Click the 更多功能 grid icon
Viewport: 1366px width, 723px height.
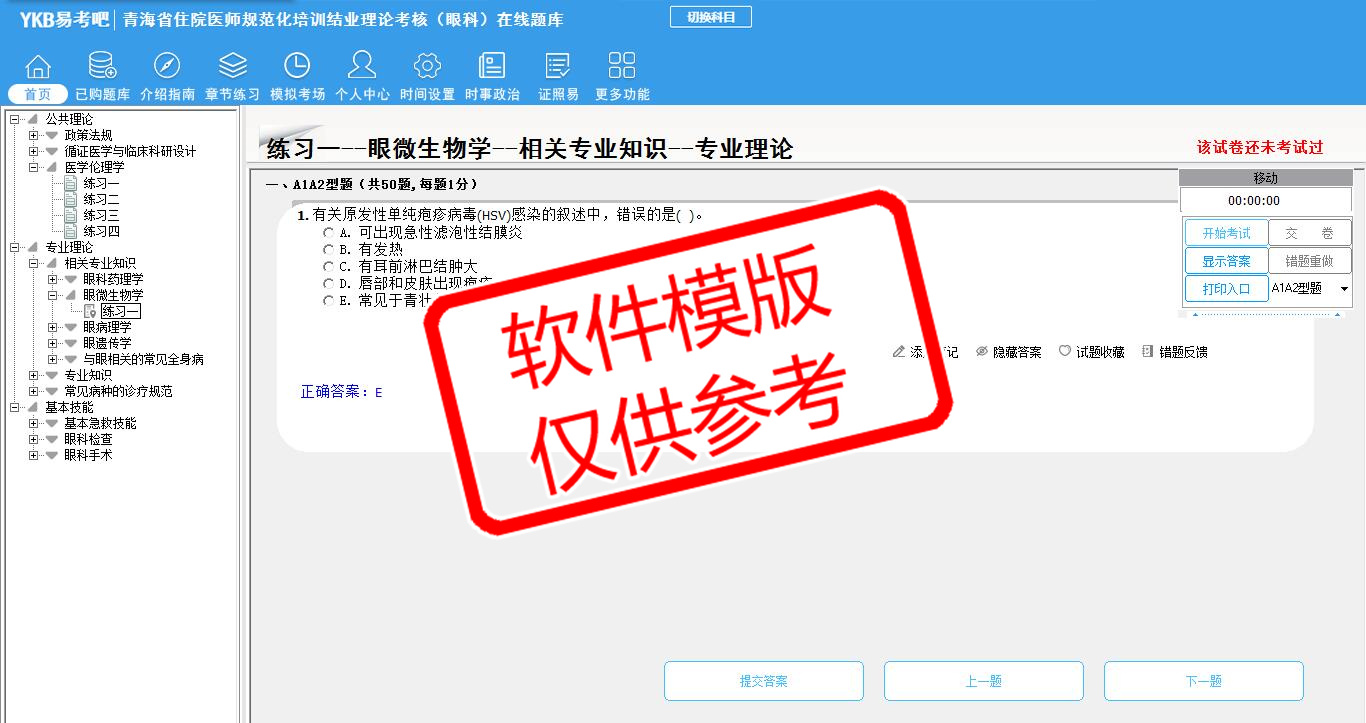point(622,67)
